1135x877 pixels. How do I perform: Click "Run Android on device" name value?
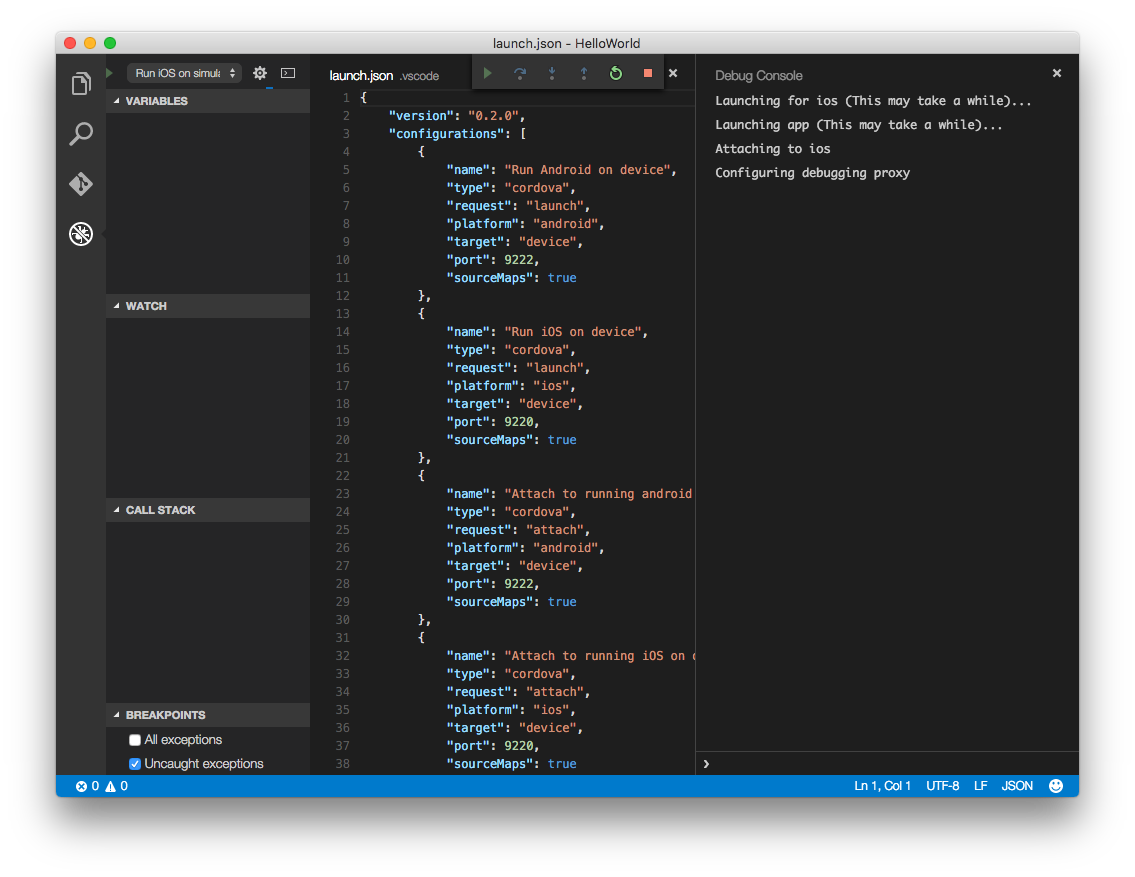(589, 170)
